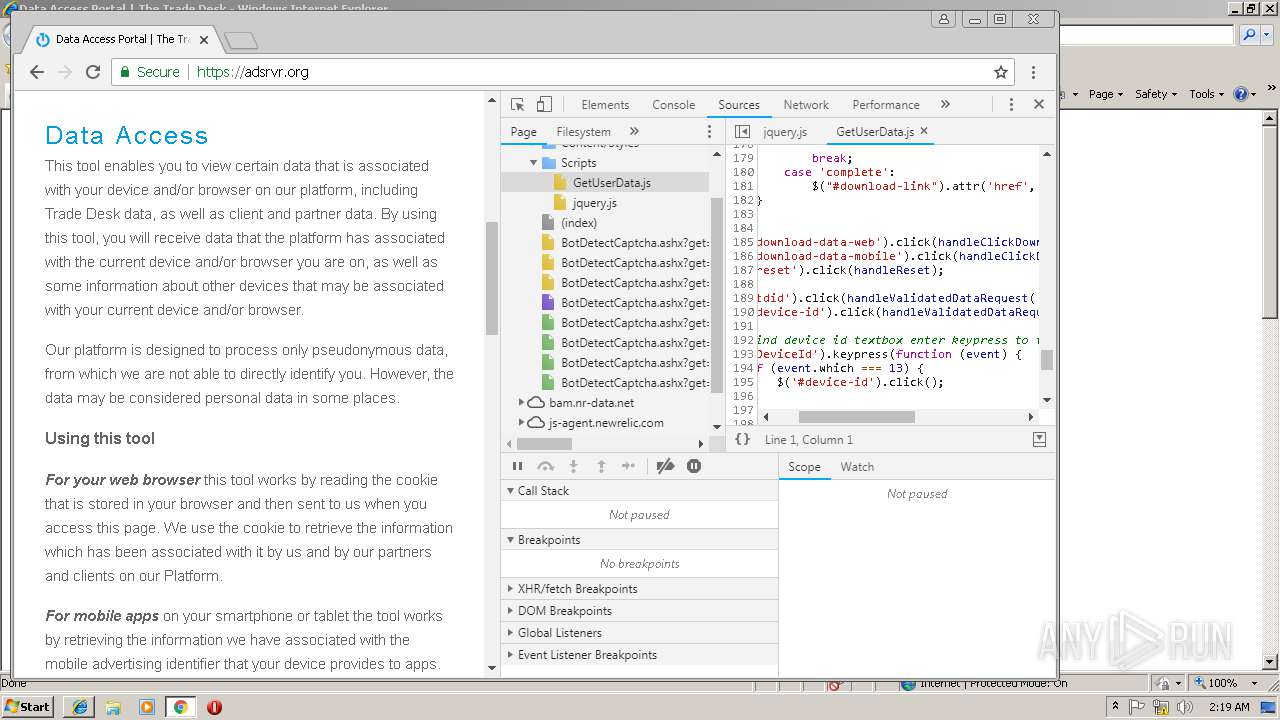The width and height of the screenshot is (1280, 720).
Task: Select the Page navigator tab
Action: point(523,132)
